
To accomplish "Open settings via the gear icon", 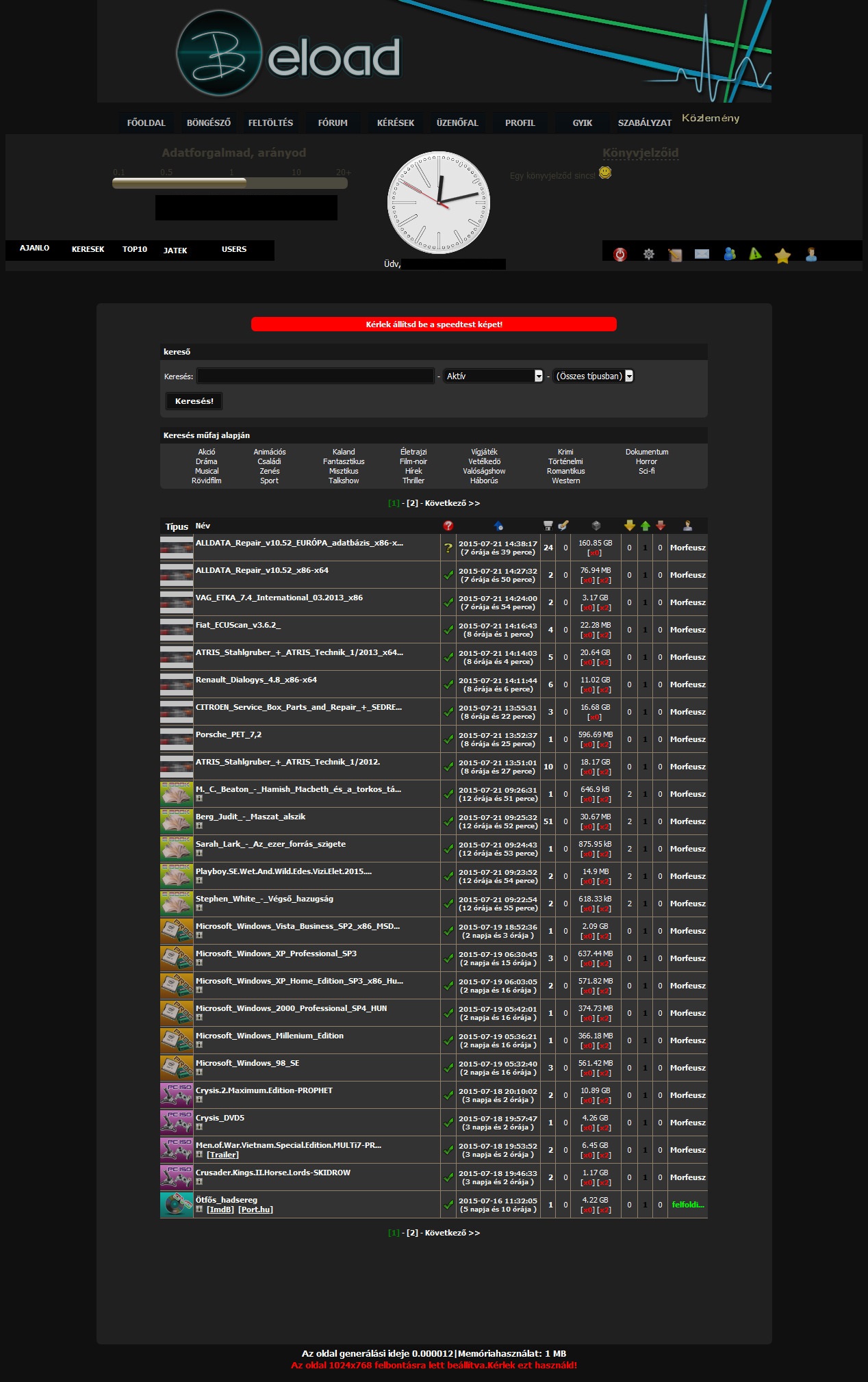I will [648, 255].
